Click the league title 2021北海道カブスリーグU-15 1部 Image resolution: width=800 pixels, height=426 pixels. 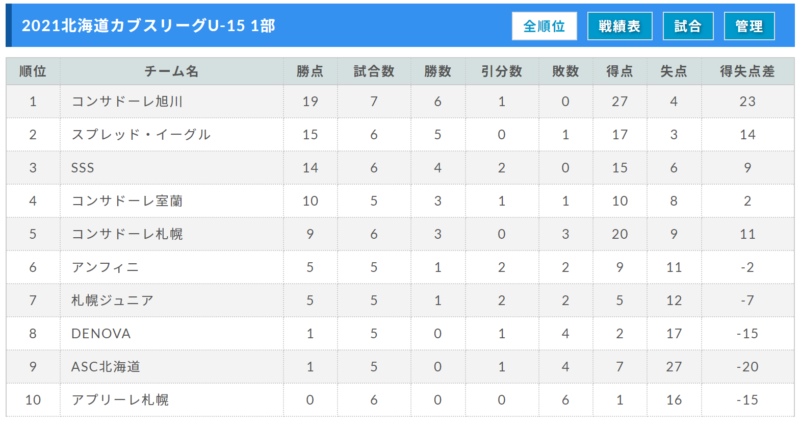[148, 26]
